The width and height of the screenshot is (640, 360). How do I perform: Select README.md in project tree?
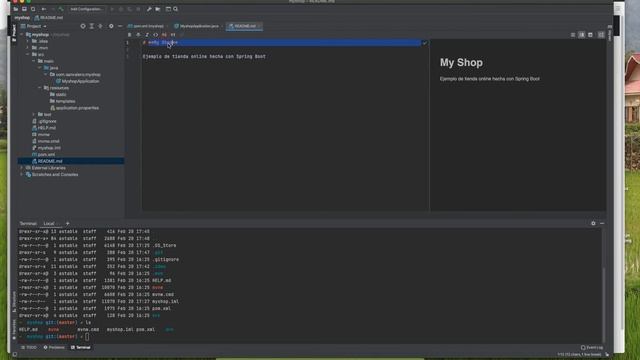(x=71, y=161)
